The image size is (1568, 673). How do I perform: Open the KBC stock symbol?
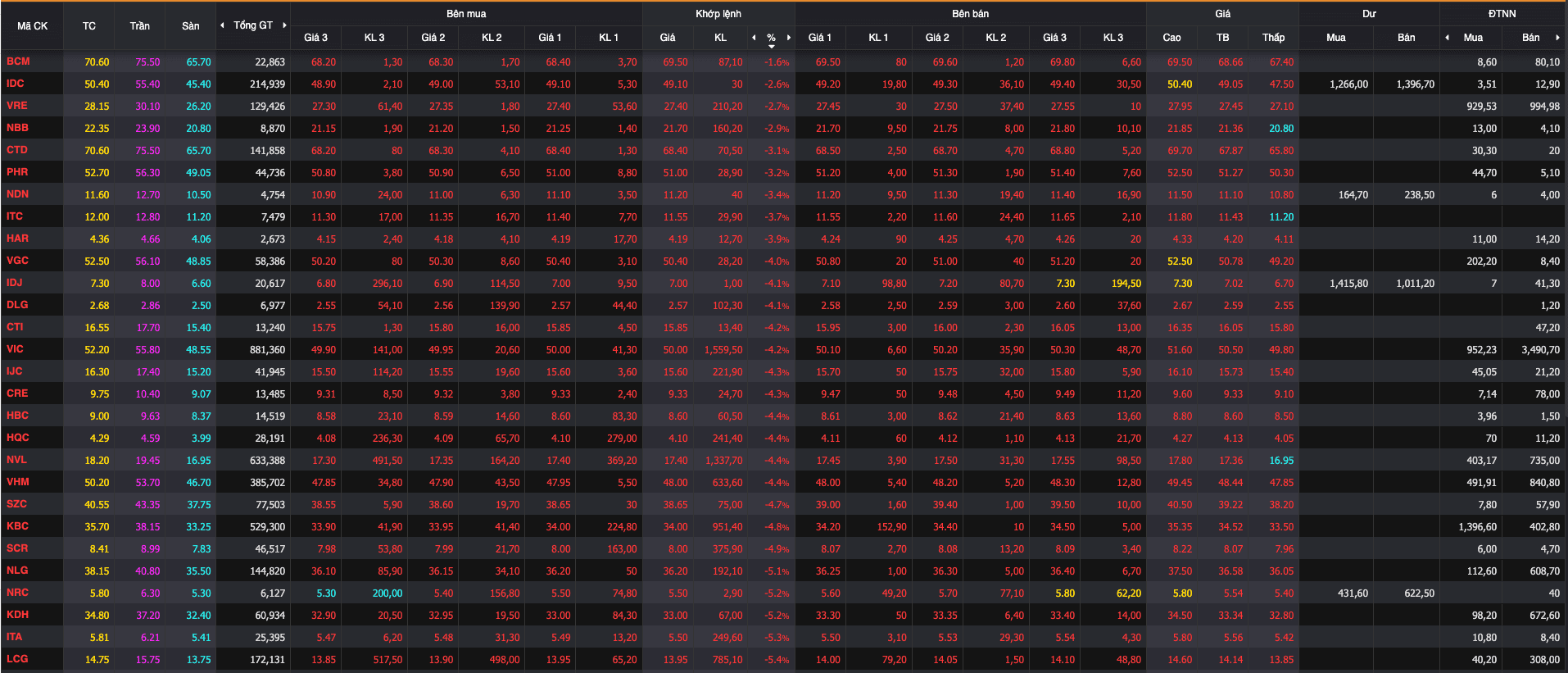17,526
